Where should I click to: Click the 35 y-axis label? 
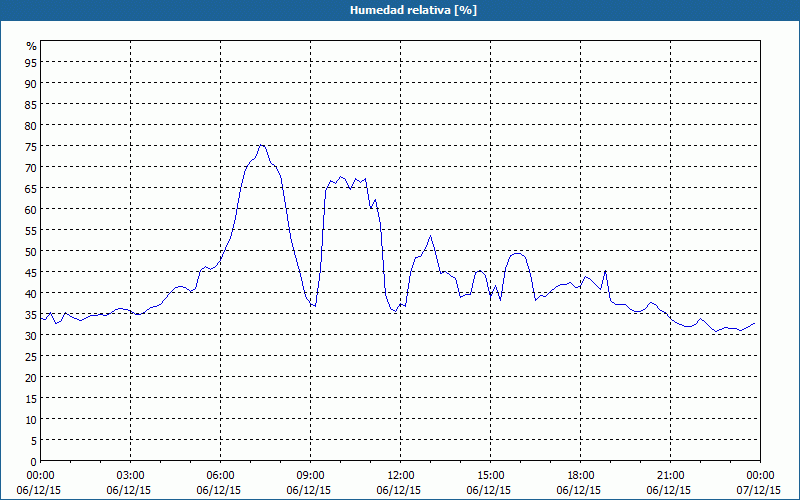coord(31,314)
